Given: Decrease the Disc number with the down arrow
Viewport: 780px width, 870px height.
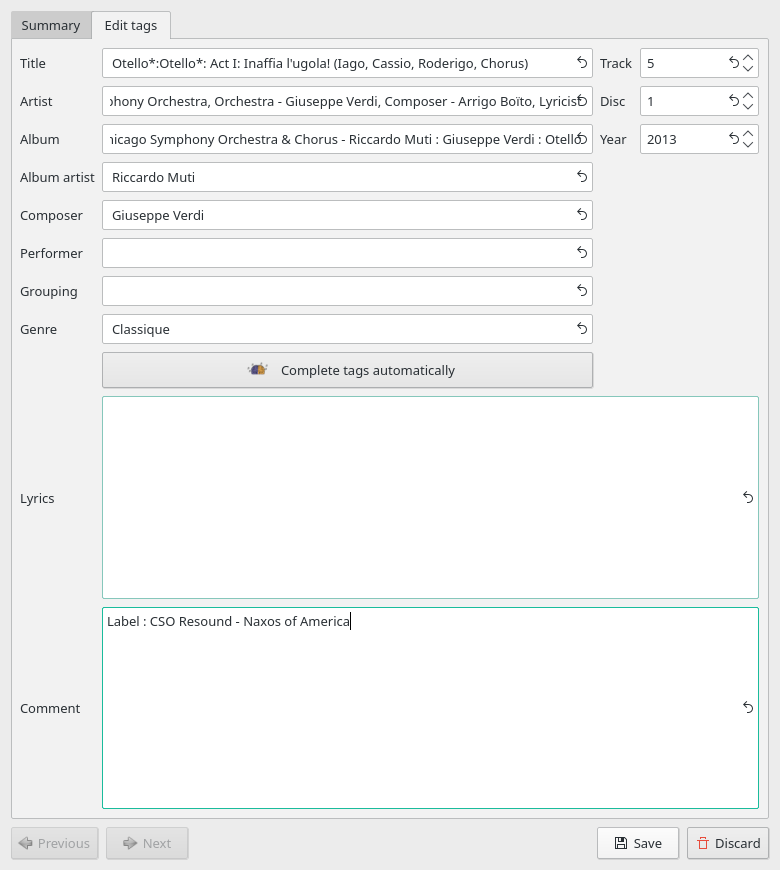Looking at the screenshot, I should [748, 108].
